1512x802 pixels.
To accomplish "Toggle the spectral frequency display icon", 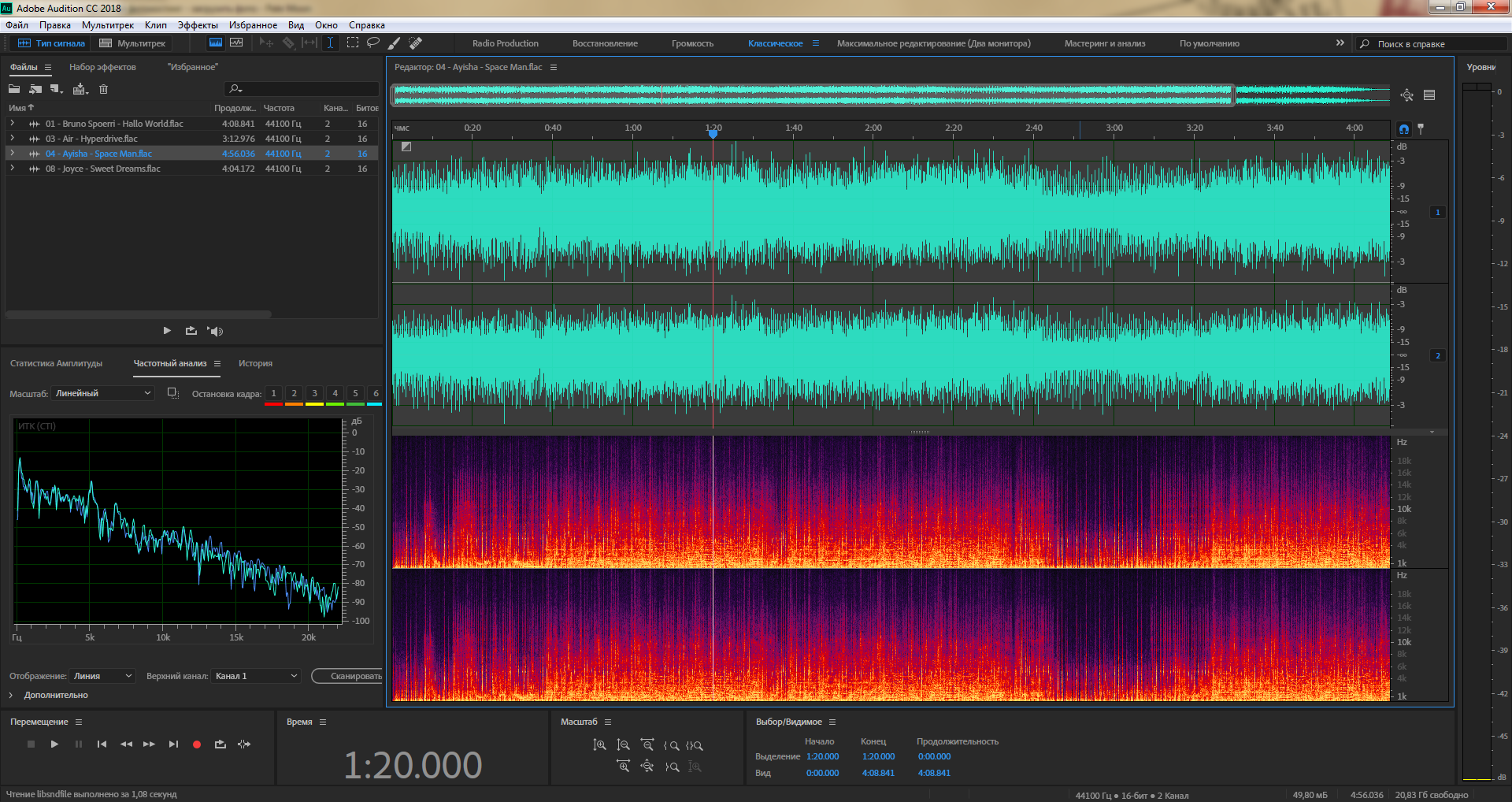I will click(215, 43).
